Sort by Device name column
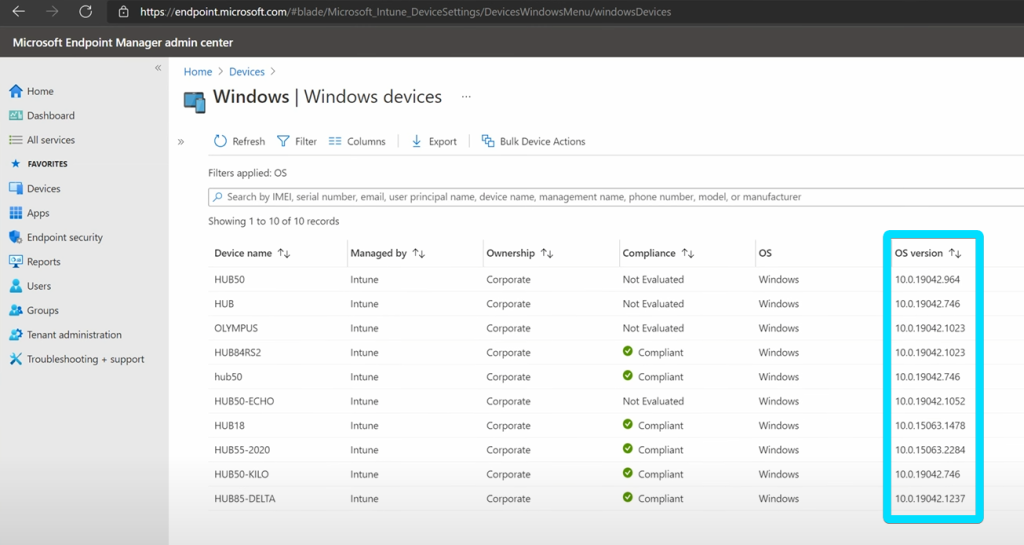 pos(284,253)
